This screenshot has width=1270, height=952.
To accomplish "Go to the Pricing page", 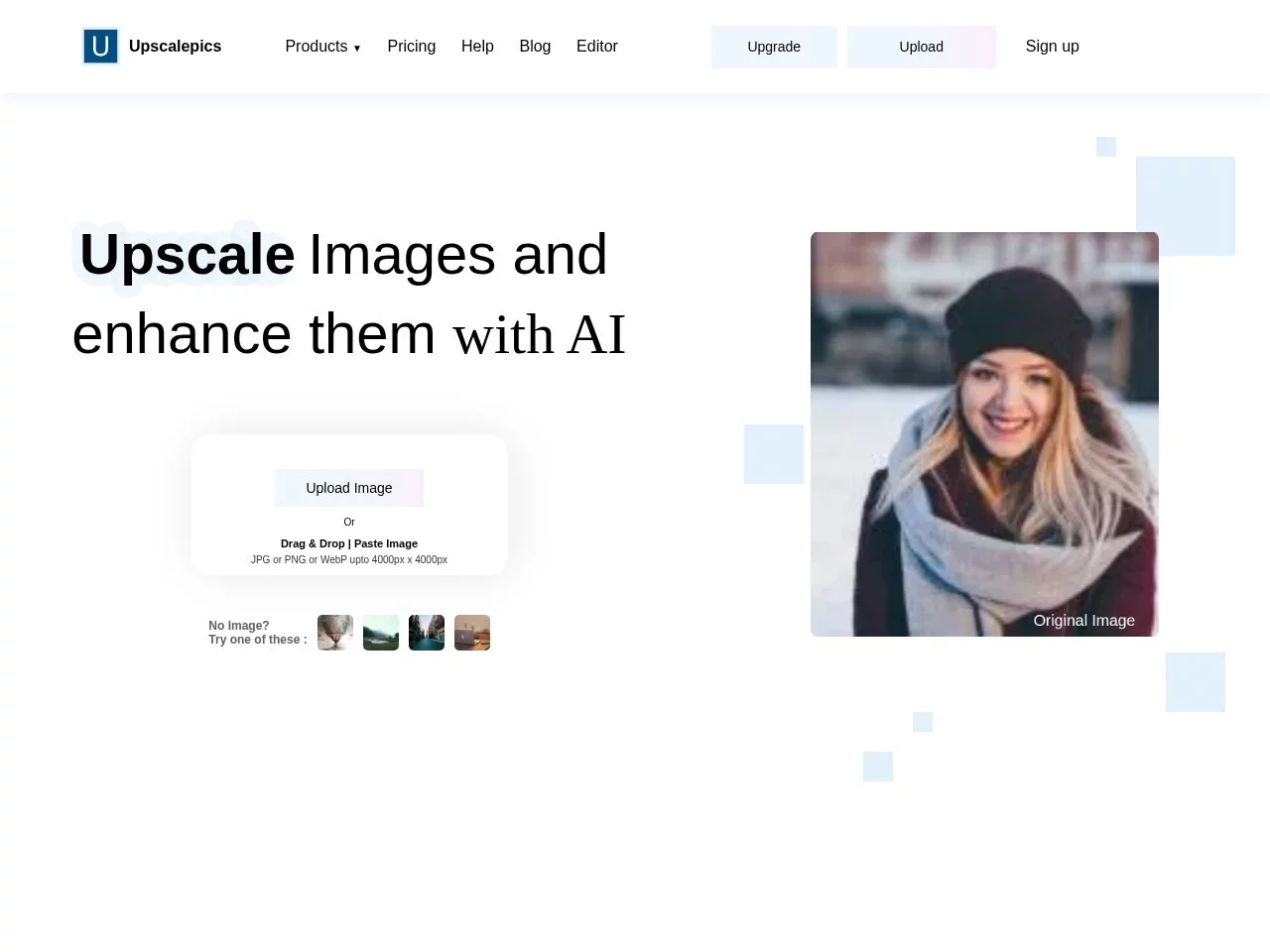I will point(411,47).
